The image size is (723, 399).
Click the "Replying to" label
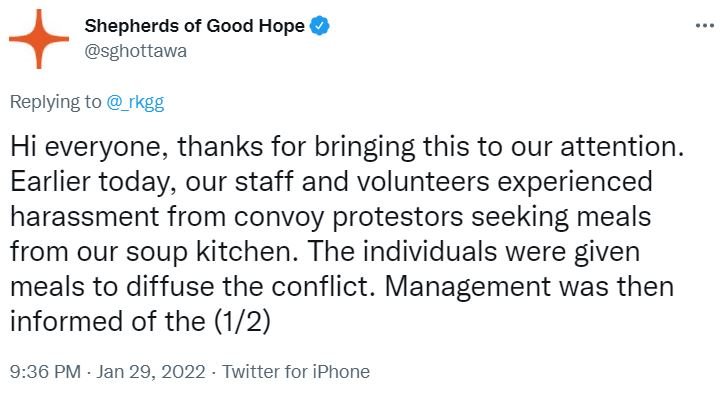coord(55,102)
